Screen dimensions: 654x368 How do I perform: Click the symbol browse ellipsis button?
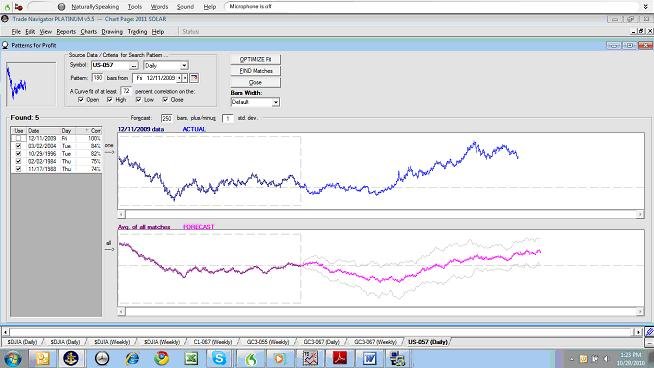click(x=133, y=66)
